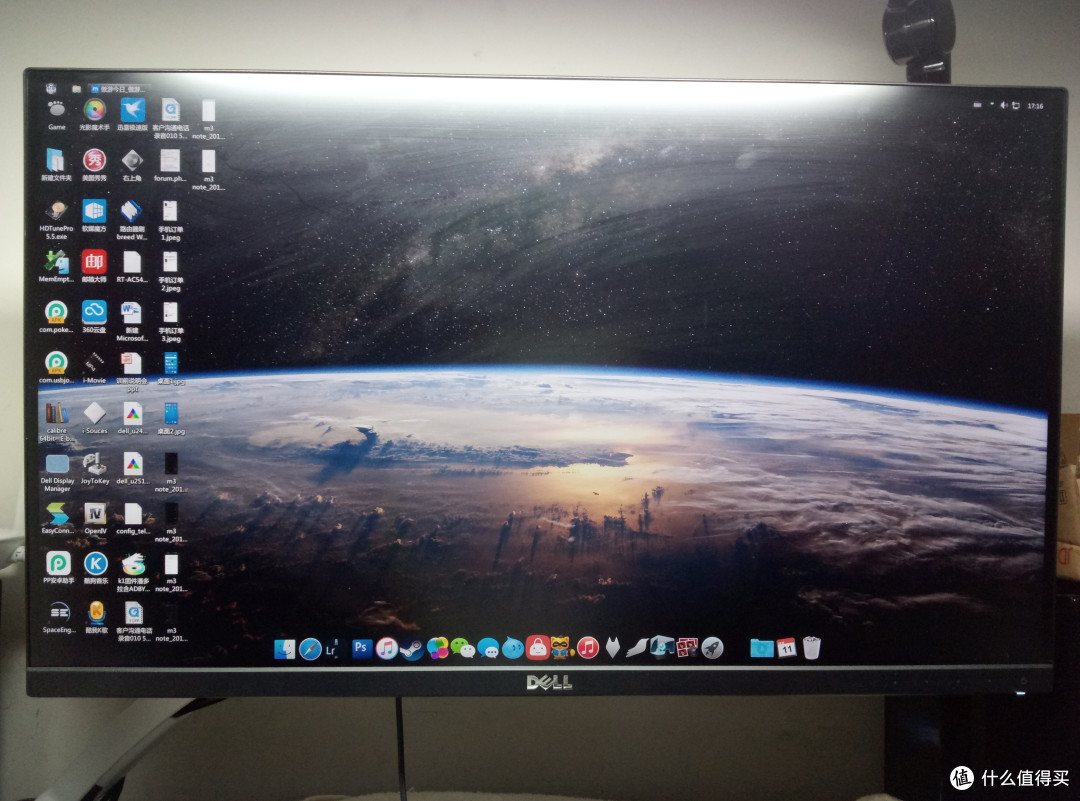
Task: Switch to the 傲游今日 window in top bar
Action: pos(118,89)
